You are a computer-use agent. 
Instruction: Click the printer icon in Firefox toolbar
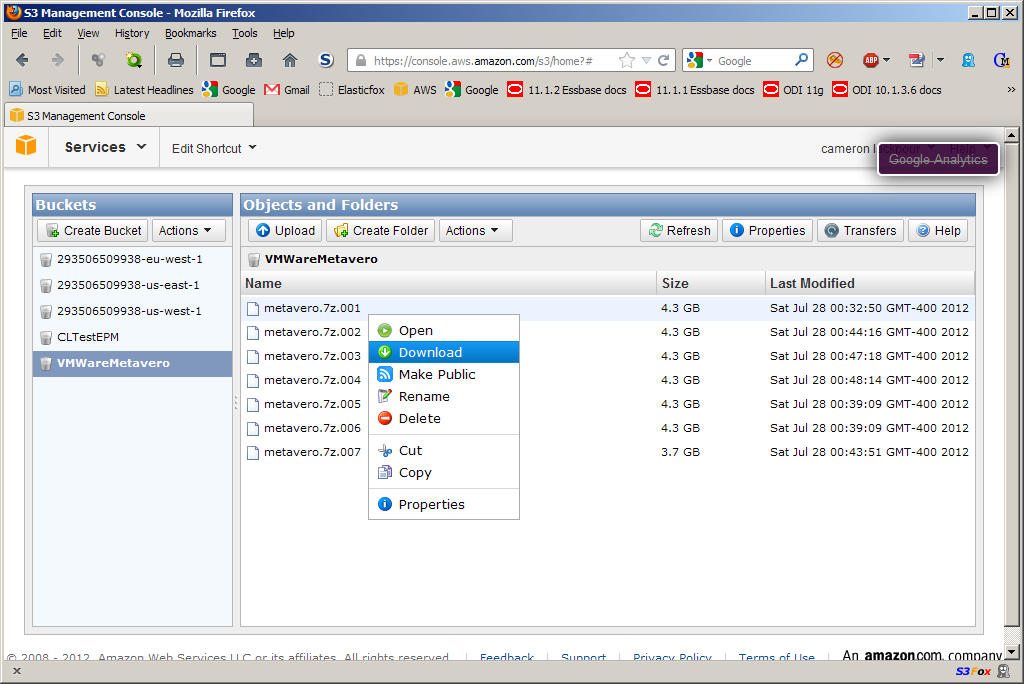point(176,60)
